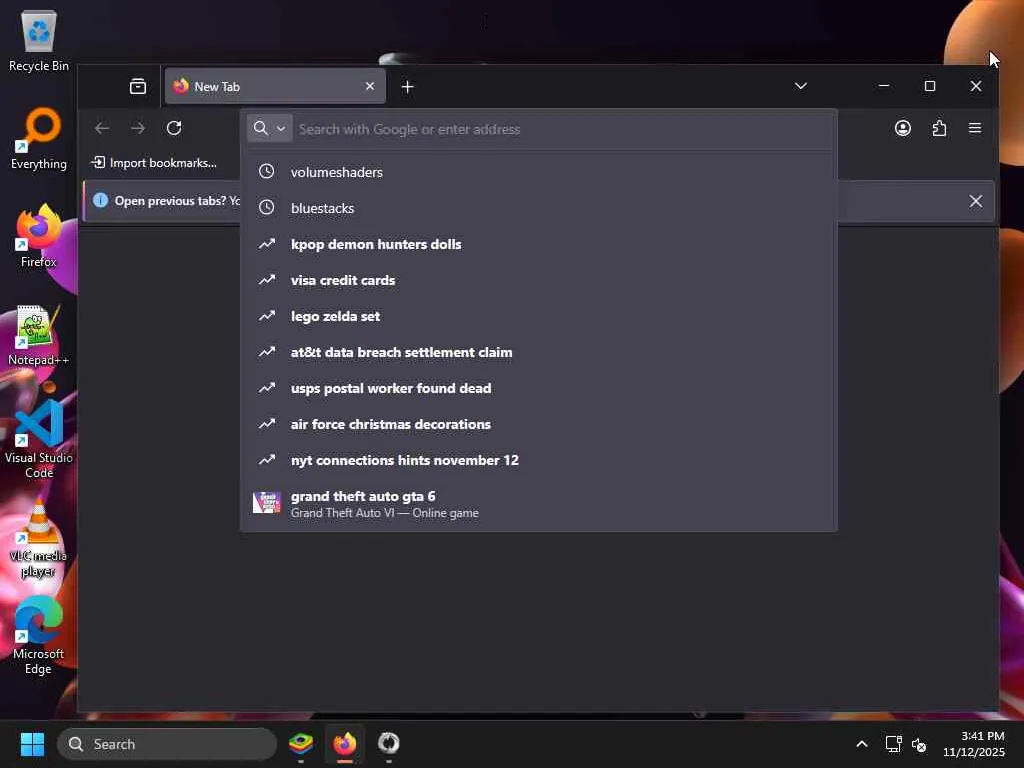Maximize the Firefox window
This screenshot has height=768, width=1024.
pyautogui.click(x=930, y=86)
